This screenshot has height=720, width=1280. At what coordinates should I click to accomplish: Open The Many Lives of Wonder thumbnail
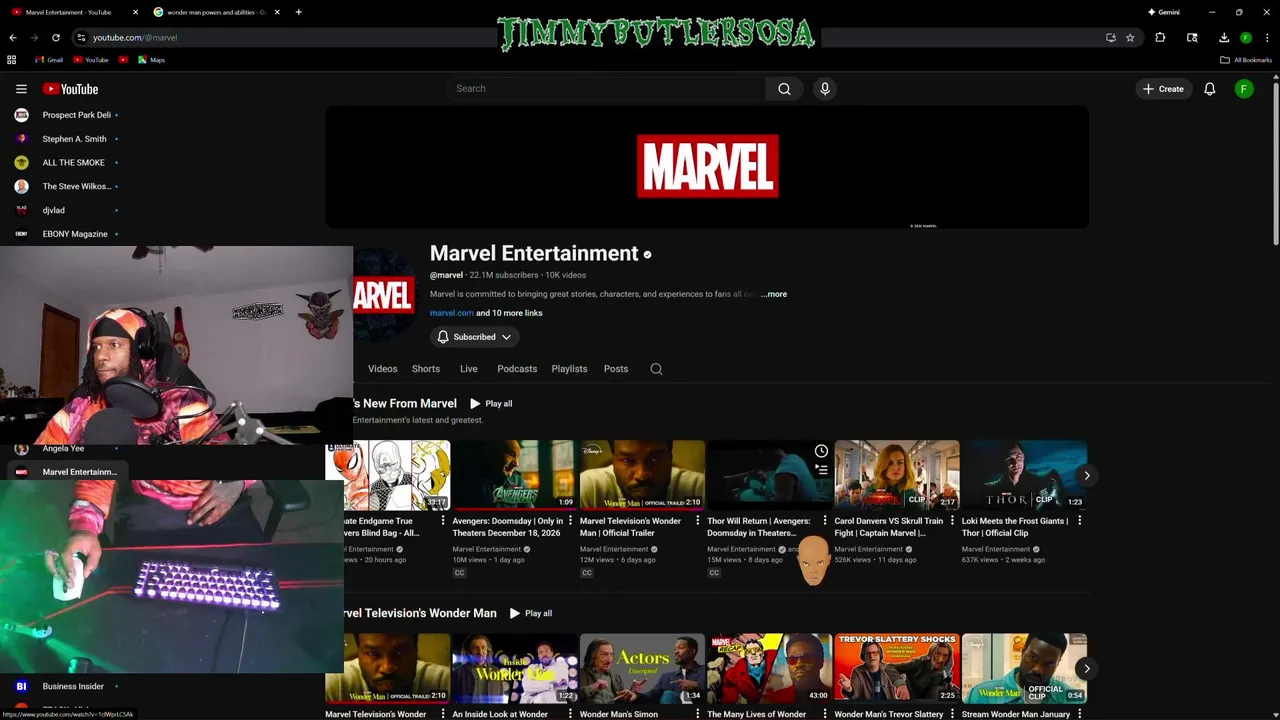pos(769,668)
